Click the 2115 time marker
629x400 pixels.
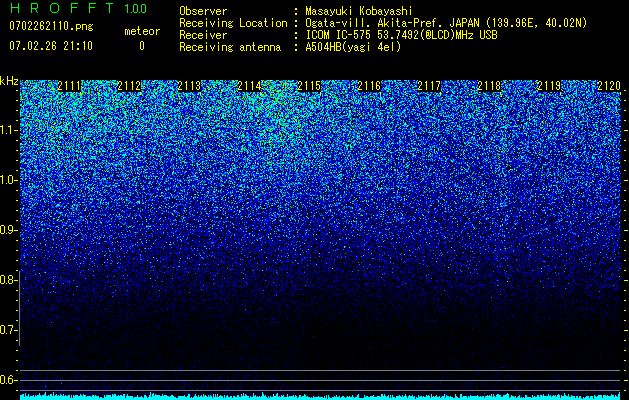tap(309, 86)
